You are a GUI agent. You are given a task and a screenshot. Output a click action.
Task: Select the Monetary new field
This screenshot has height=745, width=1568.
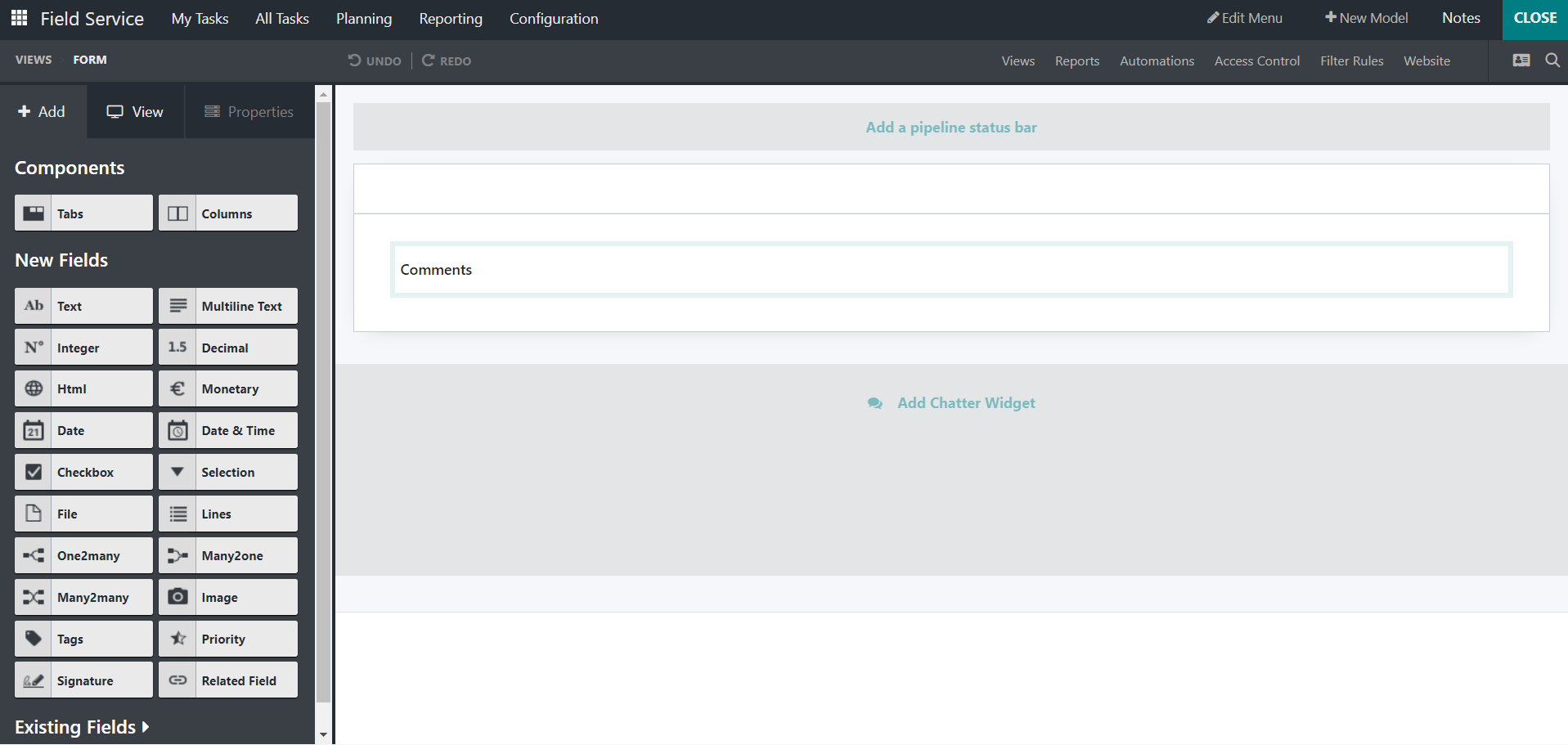tap(228, 389)
